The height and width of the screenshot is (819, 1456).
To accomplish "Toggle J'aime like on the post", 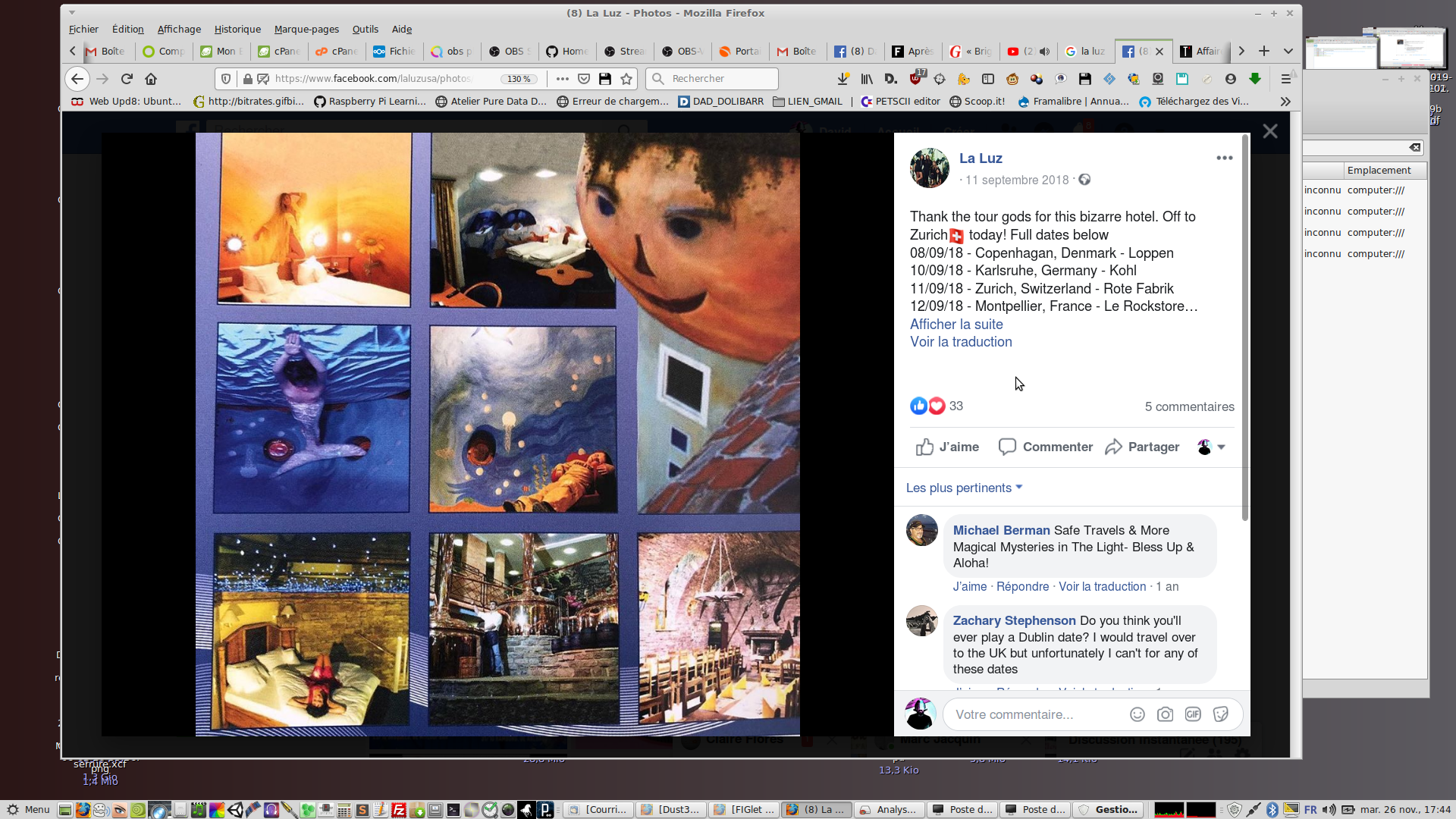I will (947, 447).
